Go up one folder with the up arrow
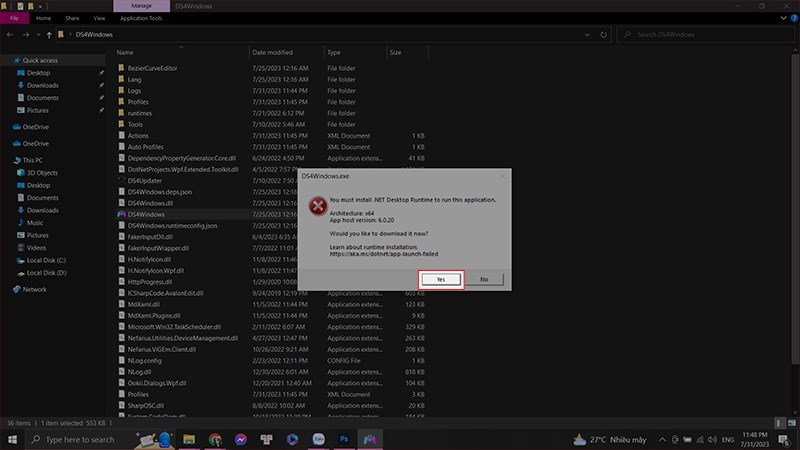Image resolution: width=800 pixels, height=450 pixels. pyautogui.click(x=48, y=35)
